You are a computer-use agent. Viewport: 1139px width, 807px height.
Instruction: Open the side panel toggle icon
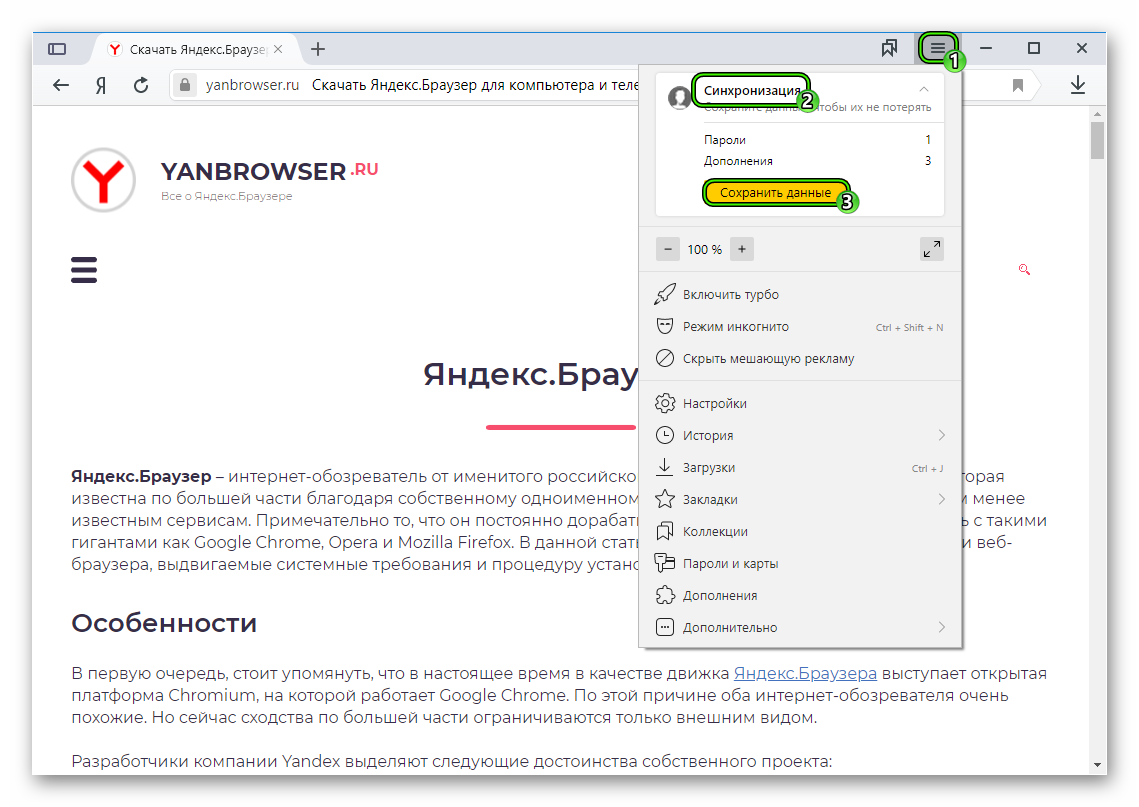click(57, 49)
